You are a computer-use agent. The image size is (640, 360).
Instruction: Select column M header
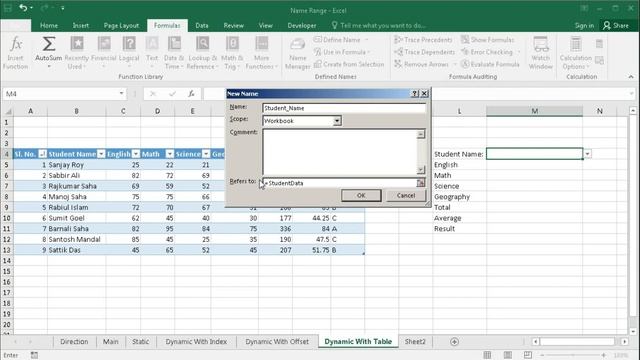pos(534,111)
